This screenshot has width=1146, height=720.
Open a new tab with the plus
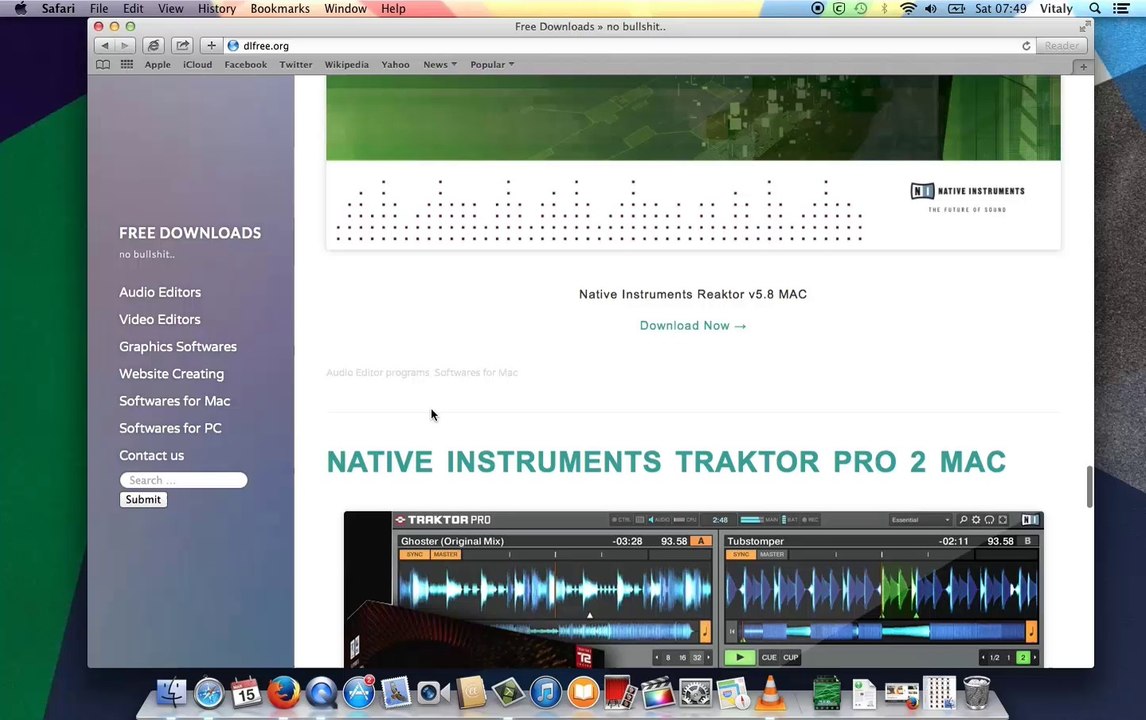[x=1083, y=67]
